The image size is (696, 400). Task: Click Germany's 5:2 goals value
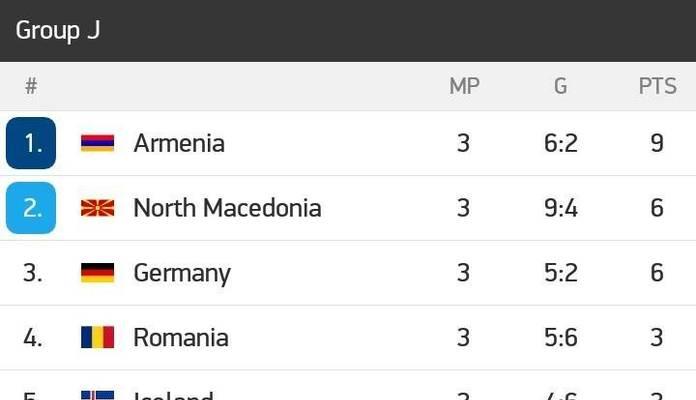pos(561,273)
